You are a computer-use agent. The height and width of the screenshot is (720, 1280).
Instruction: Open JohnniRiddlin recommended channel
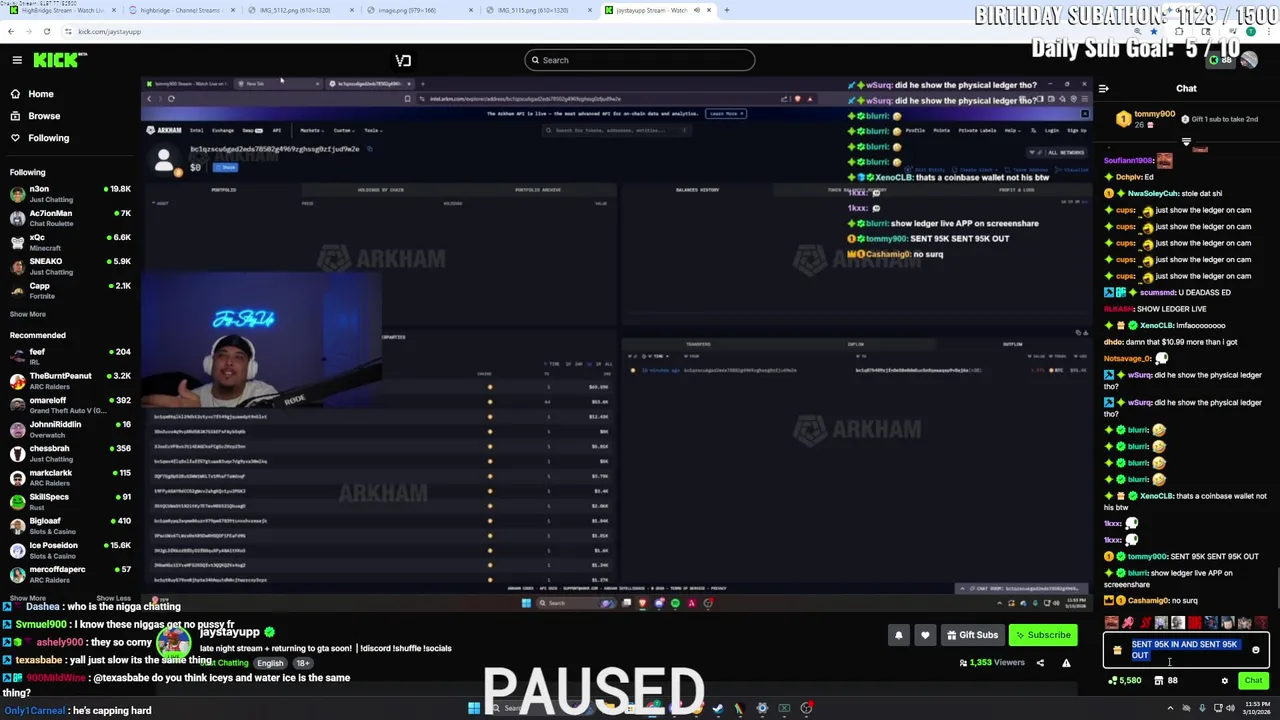[x=70, y=429]
